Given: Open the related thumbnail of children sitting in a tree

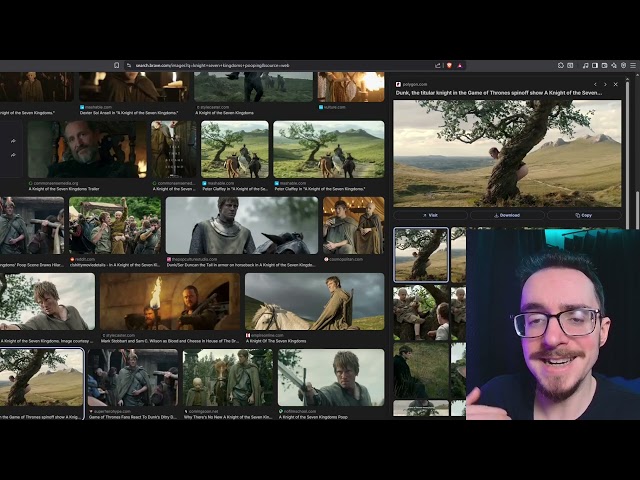Looking at the screenshot, I should tap(421, 313).
